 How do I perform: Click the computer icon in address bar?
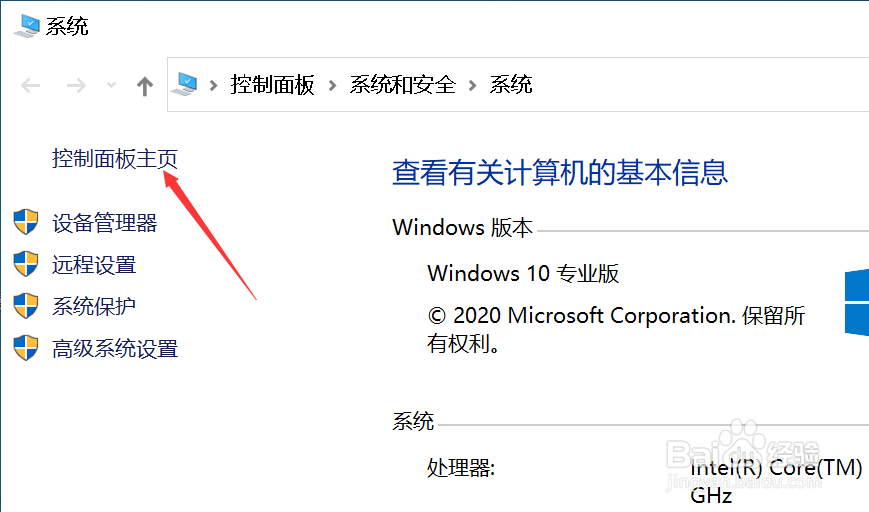pyautogui.click(x=185, y=85)
